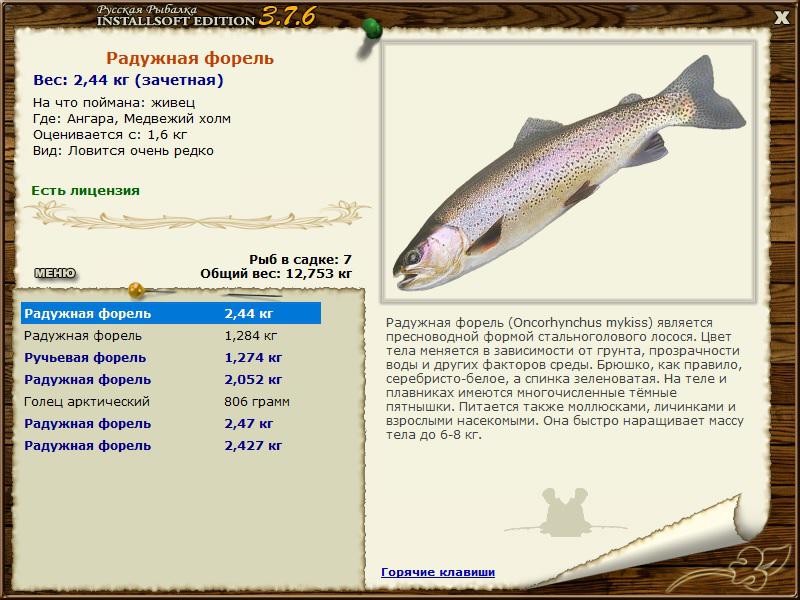Viewport: 800px width, 600px height.
Task: Select the Ручьевая форель 1,274 кг row
Action: (x=171, y=358)
